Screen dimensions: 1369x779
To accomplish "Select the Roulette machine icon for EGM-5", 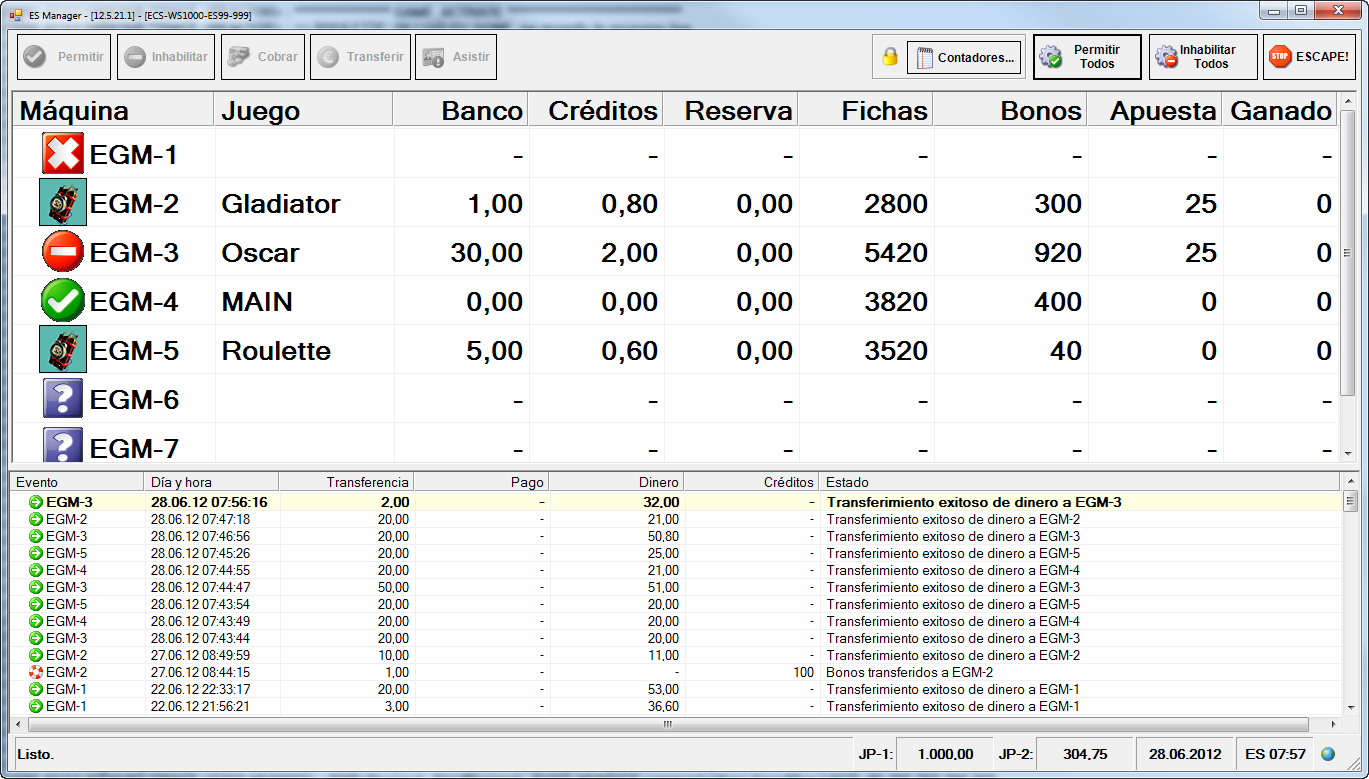I will [x=63, y=350].
